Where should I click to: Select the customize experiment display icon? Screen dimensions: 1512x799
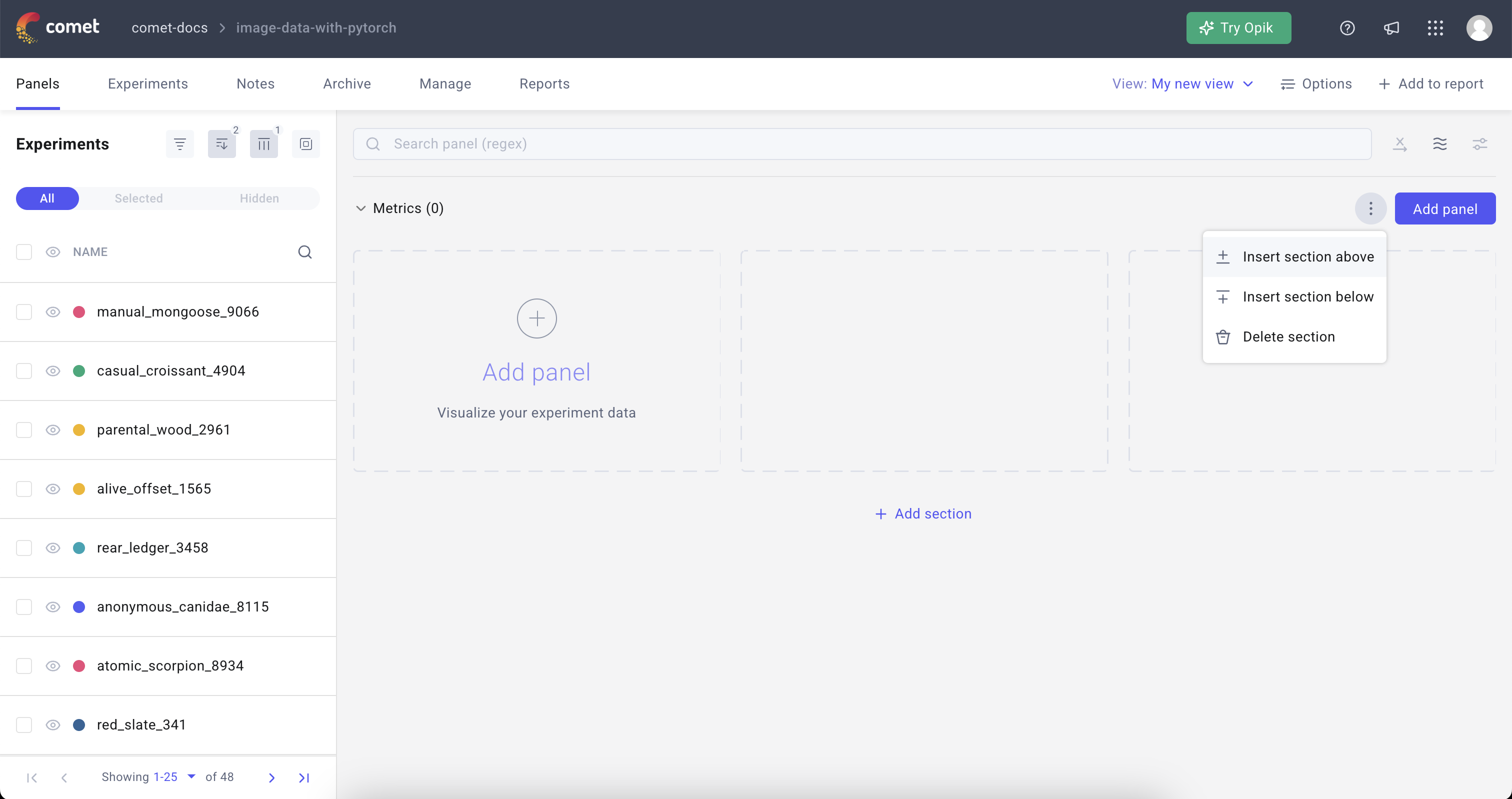306,144
